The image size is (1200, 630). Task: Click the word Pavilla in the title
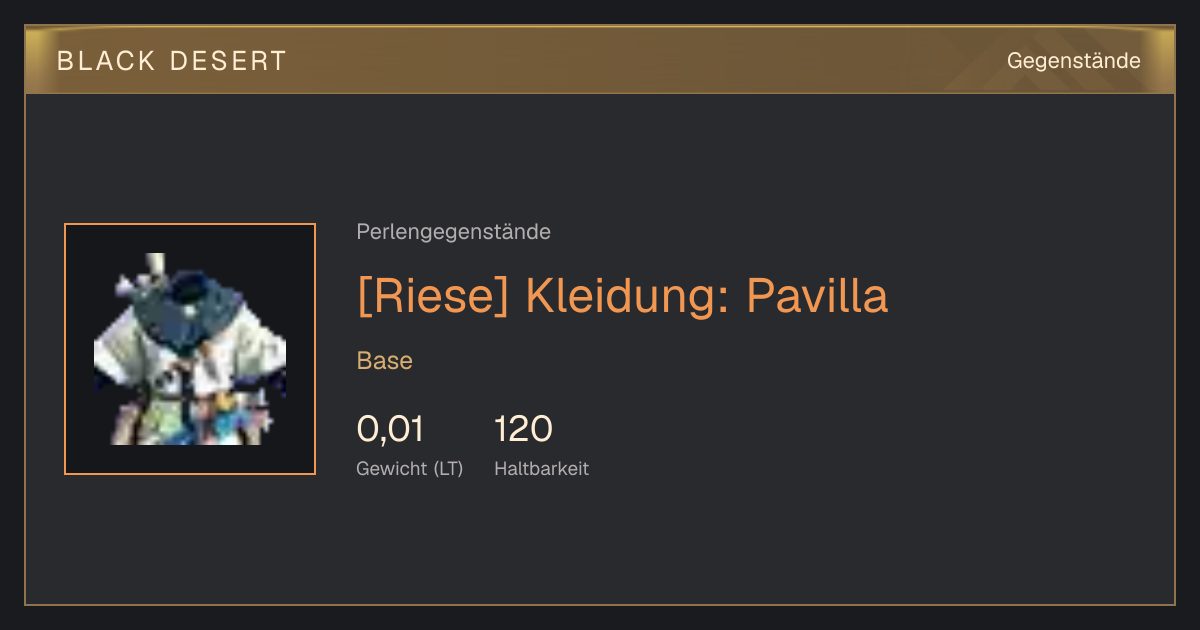point(817,296)
